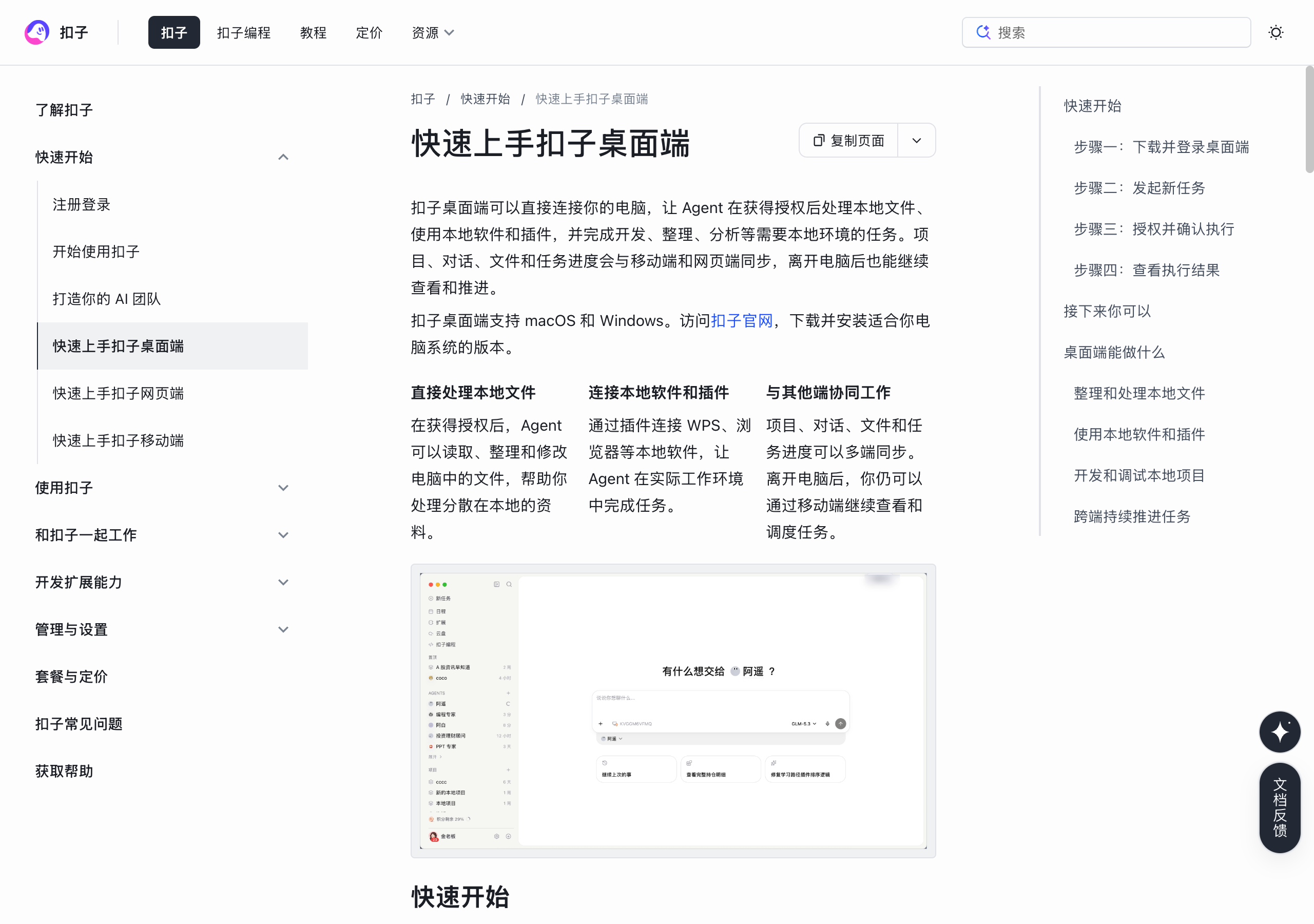Viewport: 1314px width, 924px height.
Task: Click the 扣子官网 hyperlink in the text
Action: point(742,321)
